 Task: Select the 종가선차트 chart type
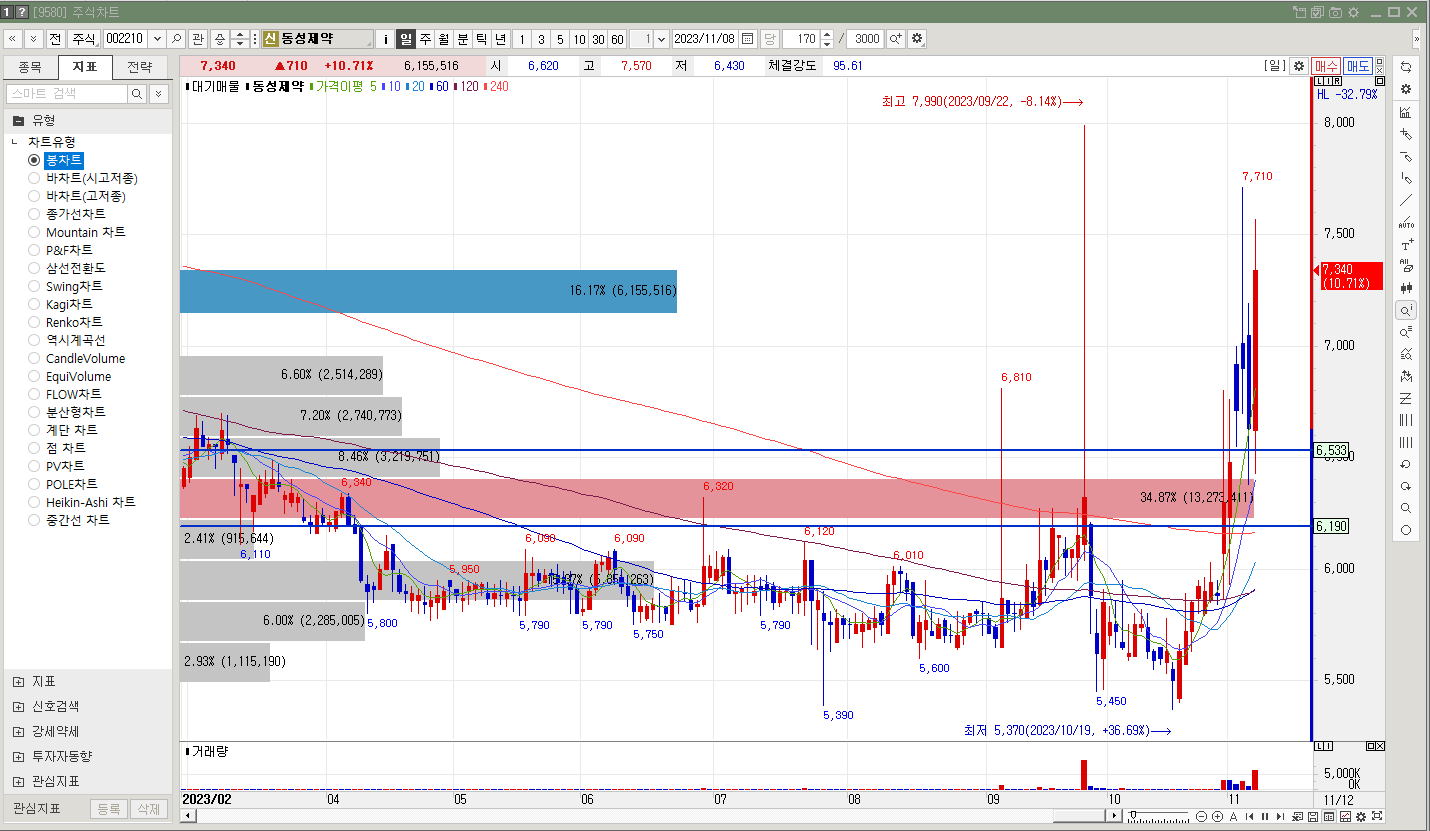coord(34,214)
